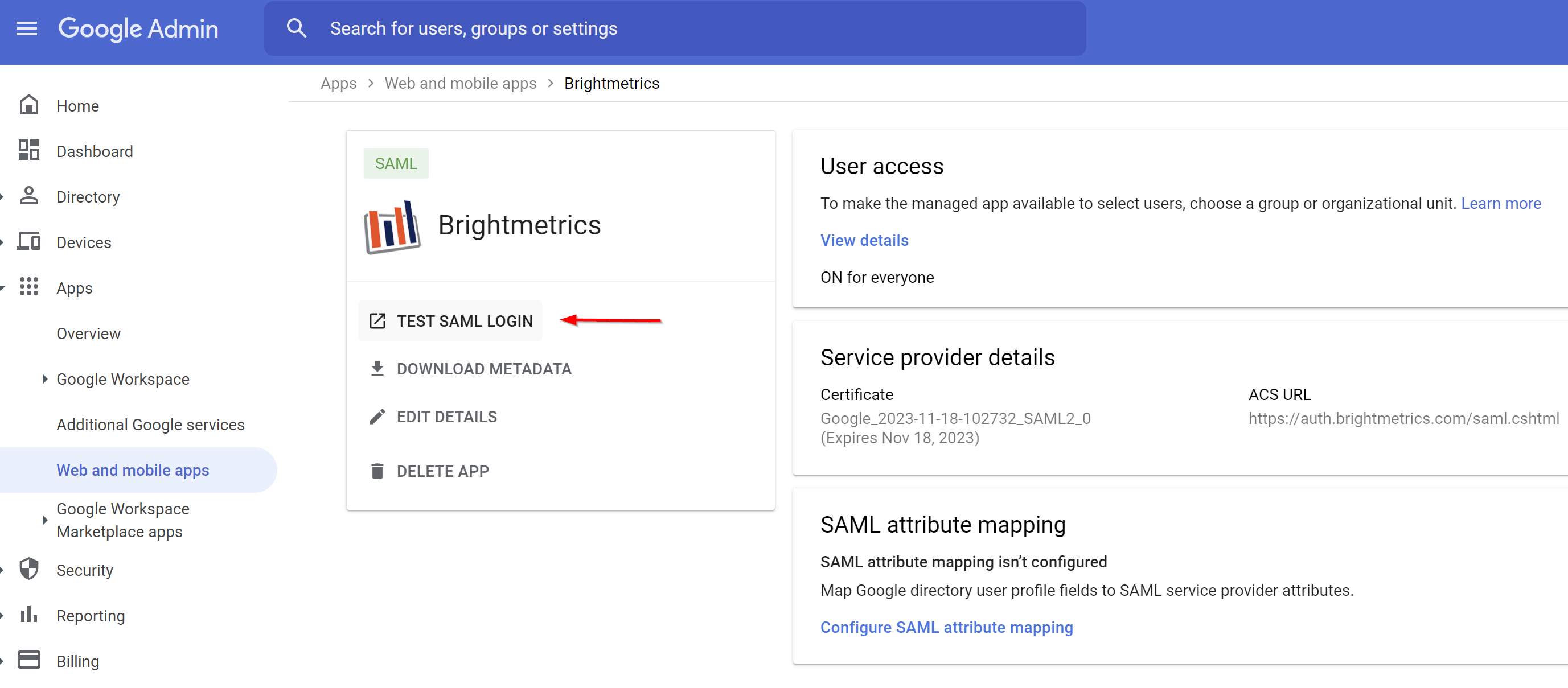Open Google Workspace Marketplace apps
1568x688 pixels.
pos(122,520)
